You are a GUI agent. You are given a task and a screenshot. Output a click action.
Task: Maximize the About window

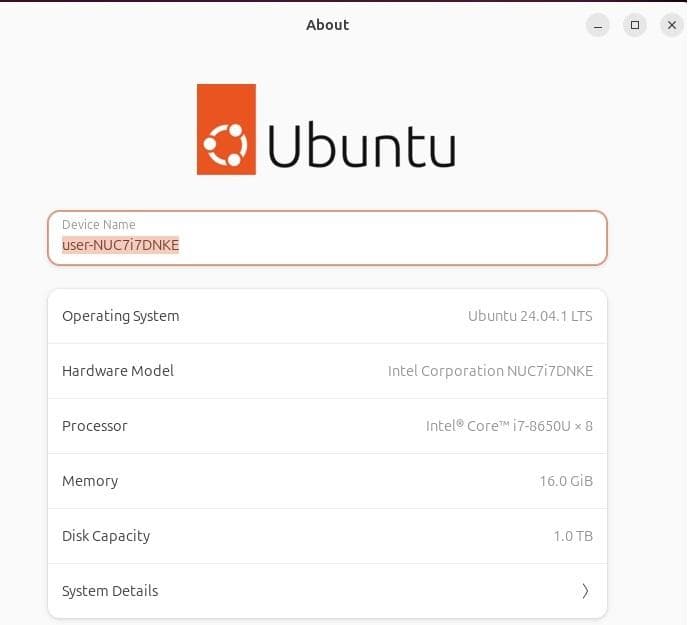click(x=635, y=26)
